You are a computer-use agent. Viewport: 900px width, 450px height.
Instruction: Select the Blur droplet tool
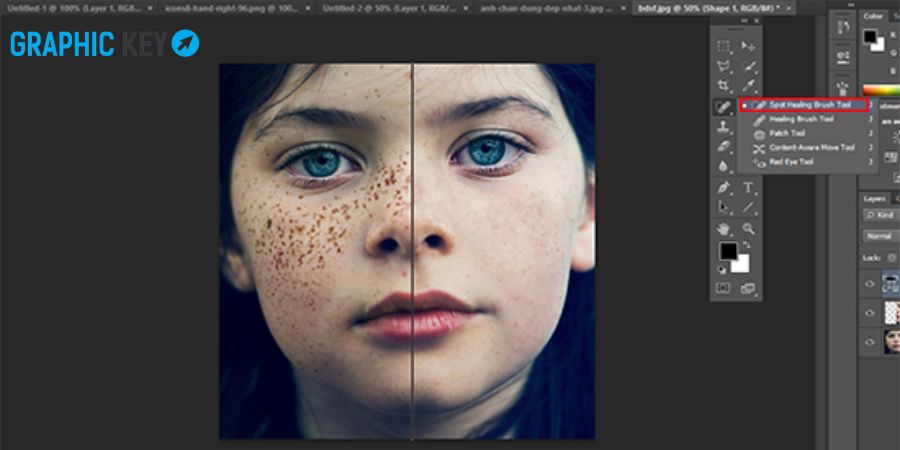tap(723, 166)
